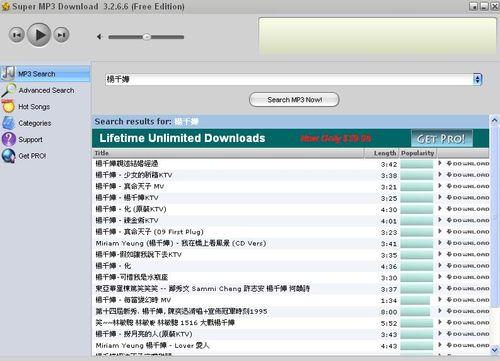Select the Miriam Yeung (CD Vers) result title

tap(181, 243)
